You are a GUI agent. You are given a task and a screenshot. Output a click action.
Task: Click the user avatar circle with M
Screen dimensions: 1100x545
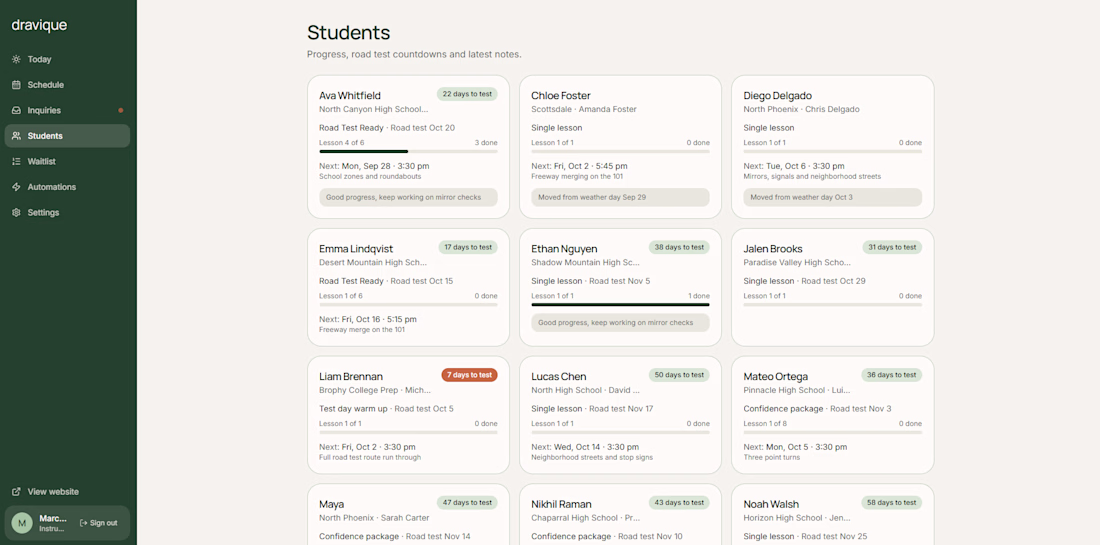coord(22,523)
